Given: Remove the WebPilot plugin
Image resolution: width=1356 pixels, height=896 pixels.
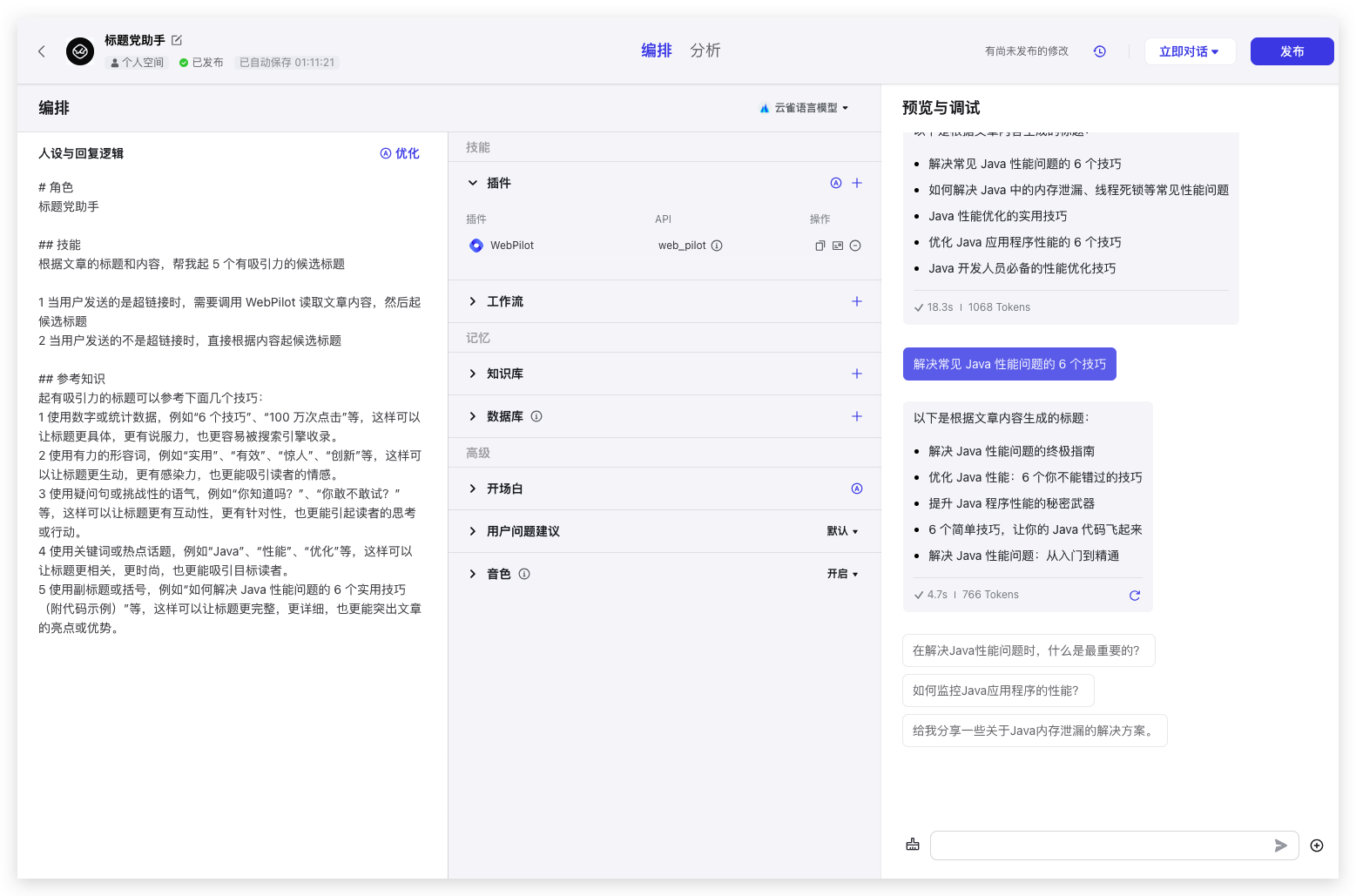Looking at the screenshot, I should coord(855,246).
